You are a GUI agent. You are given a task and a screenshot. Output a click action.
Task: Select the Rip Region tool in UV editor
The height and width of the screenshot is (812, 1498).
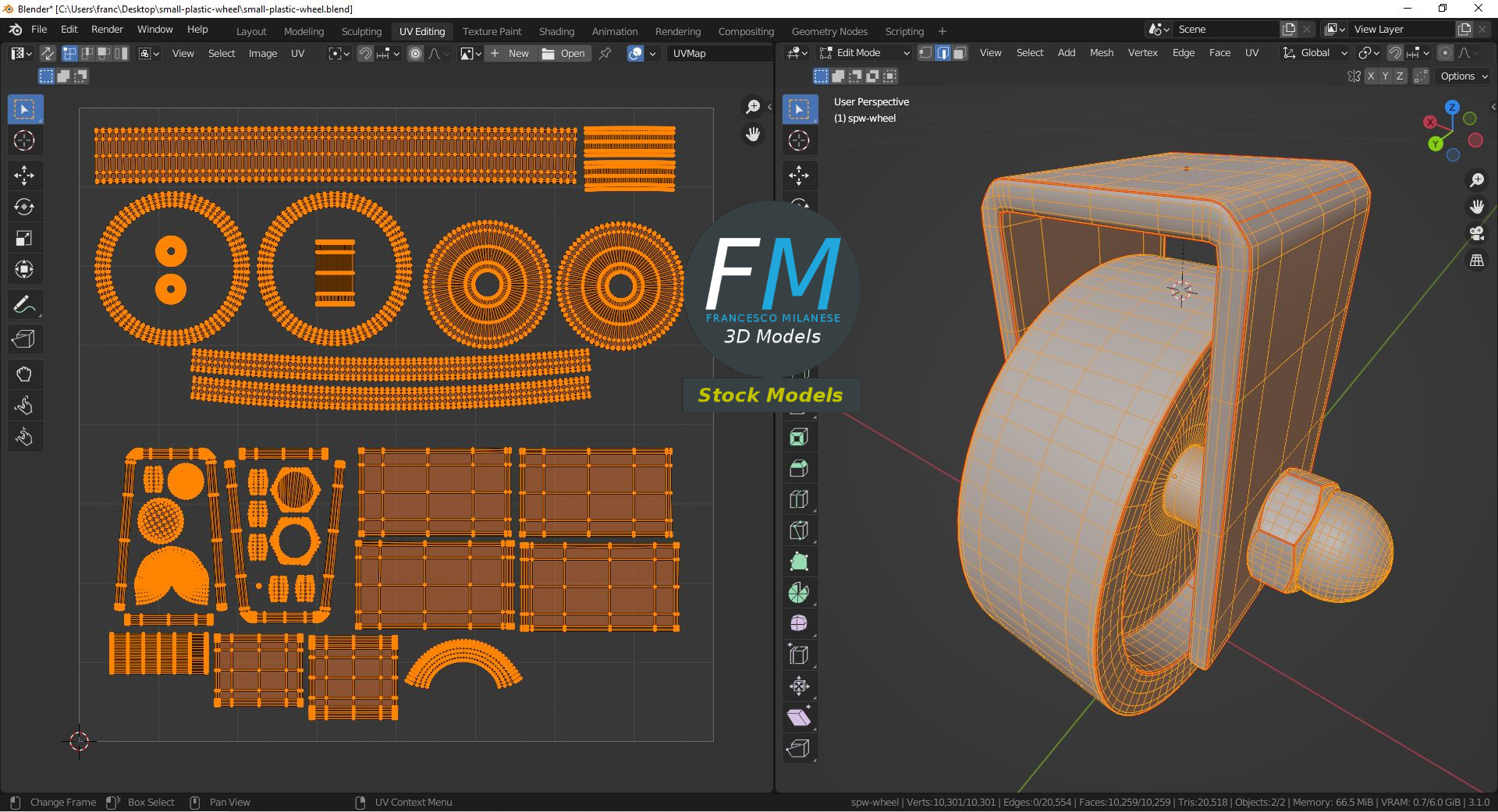coord(24,339)
